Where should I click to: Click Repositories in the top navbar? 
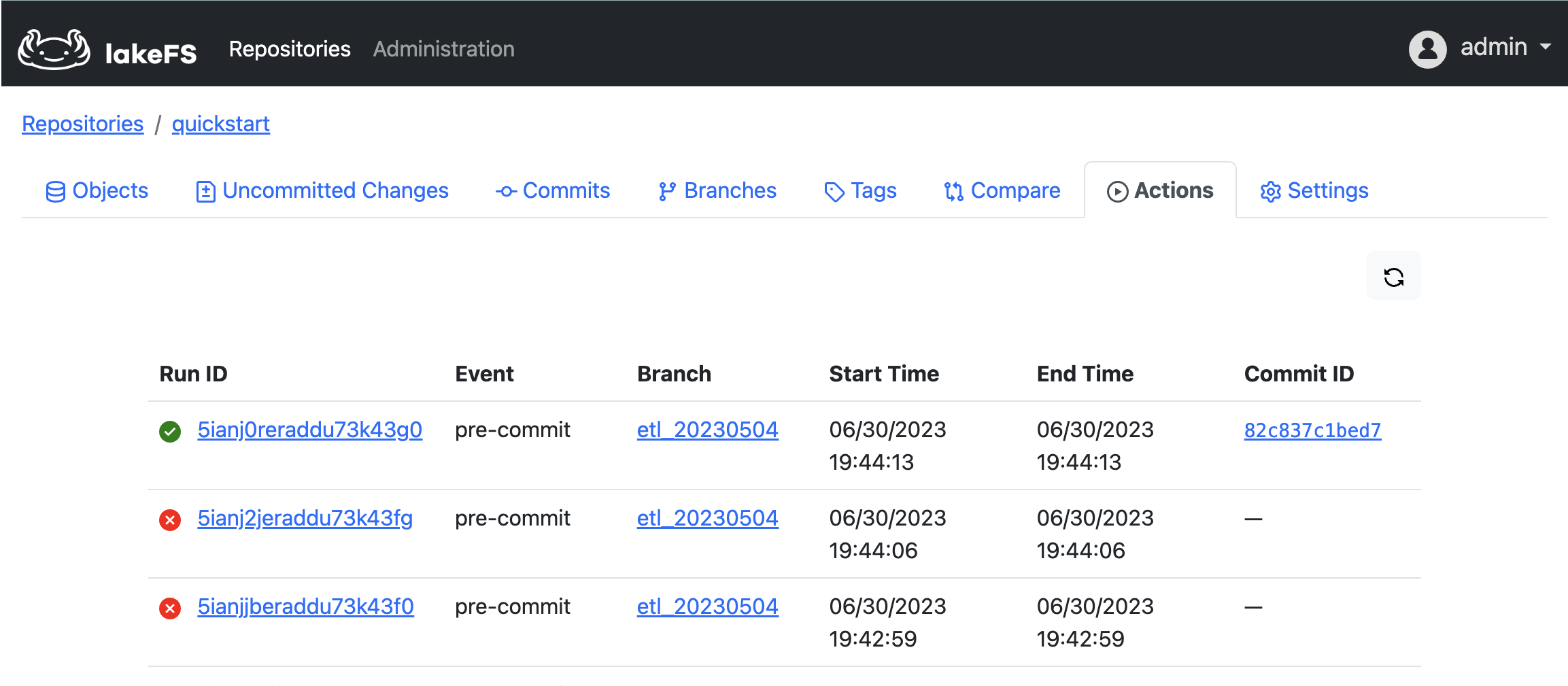(x=290, y=49)
